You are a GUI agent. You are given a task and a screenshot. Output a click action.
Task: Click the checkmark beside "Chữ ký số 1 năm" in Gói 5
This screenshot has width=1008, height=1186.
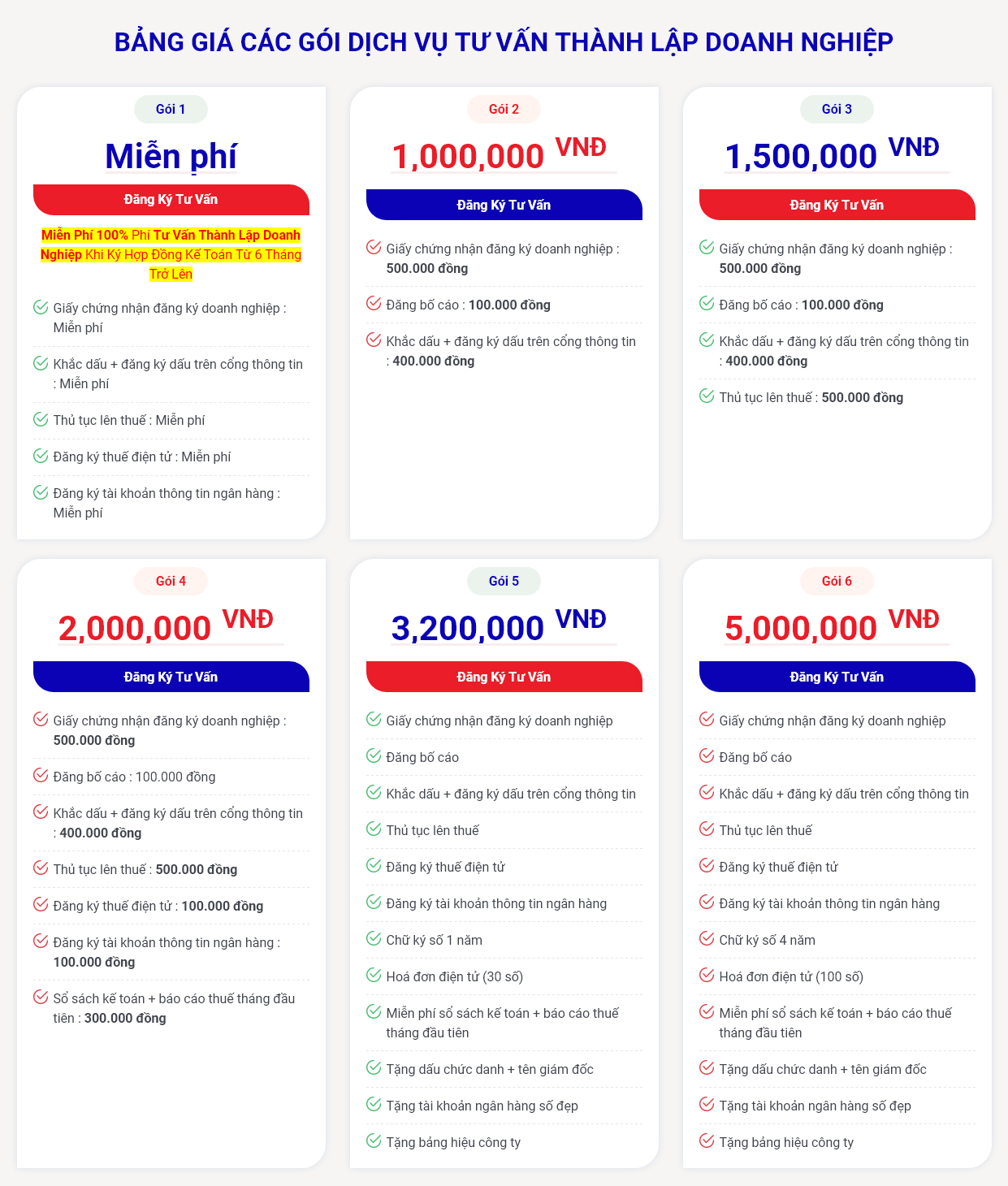point(373,939)
